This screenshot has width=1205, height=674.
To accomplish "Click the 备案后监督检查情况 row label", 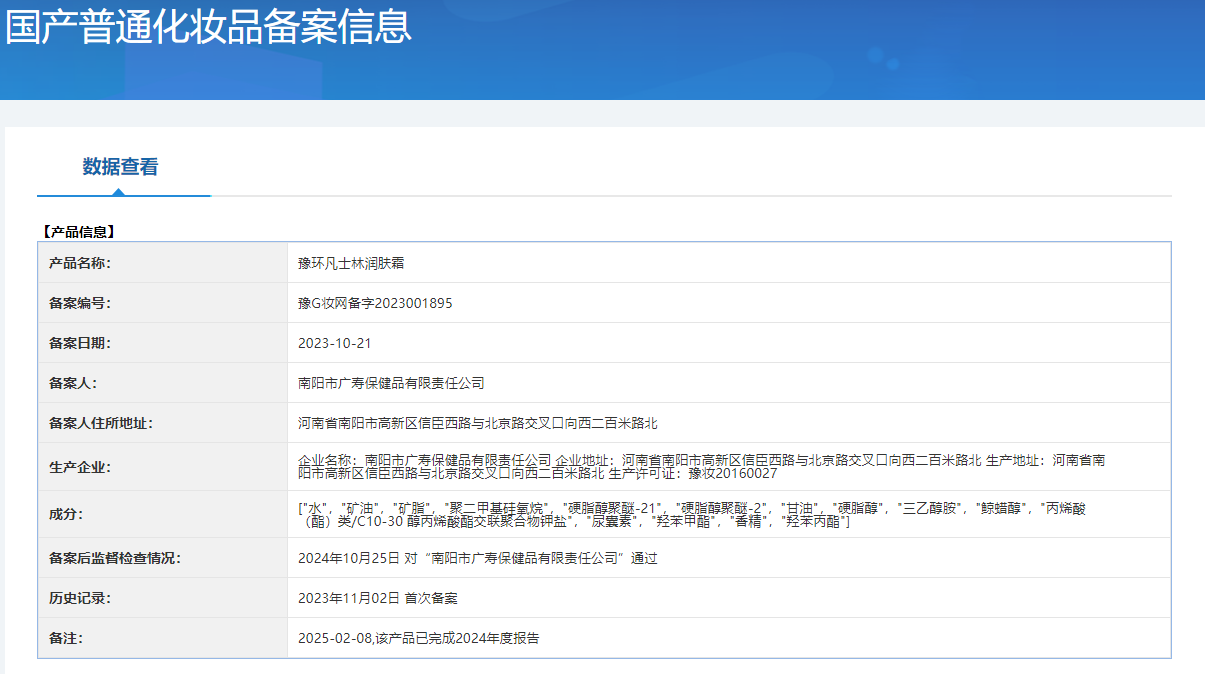I will [x=114, y=558].
